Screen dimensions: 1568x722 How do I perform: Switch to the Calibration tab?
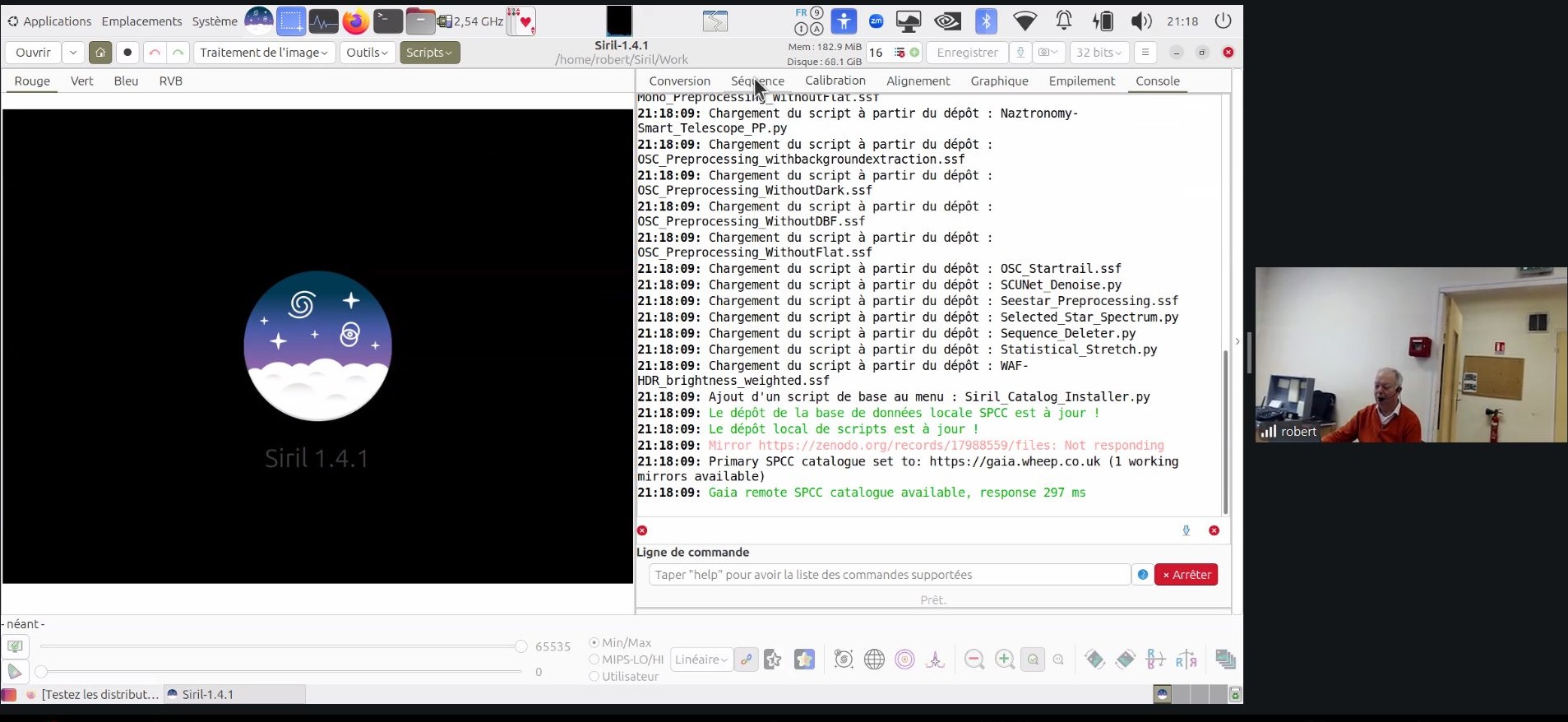(835, 81)
